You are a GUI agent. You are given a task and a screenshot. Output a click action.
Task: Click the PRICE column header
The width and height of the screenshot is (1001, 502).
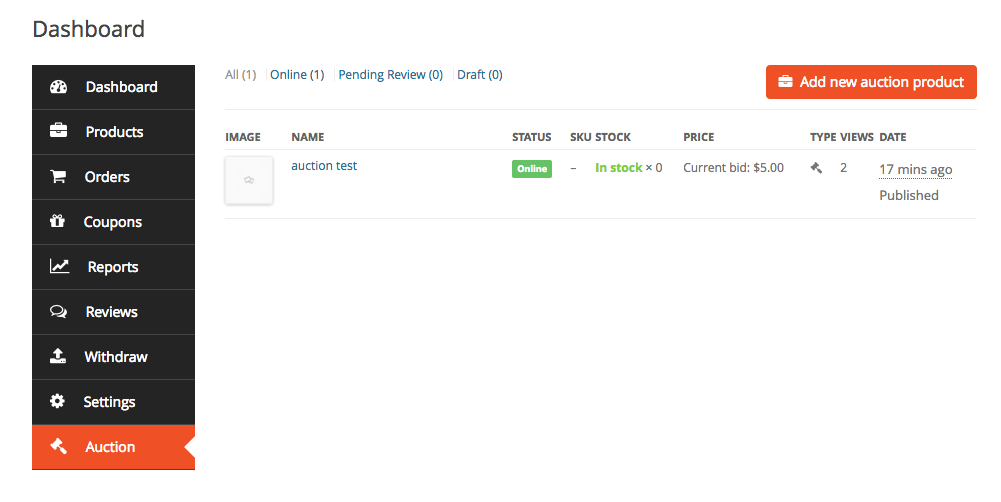point(698,137)
